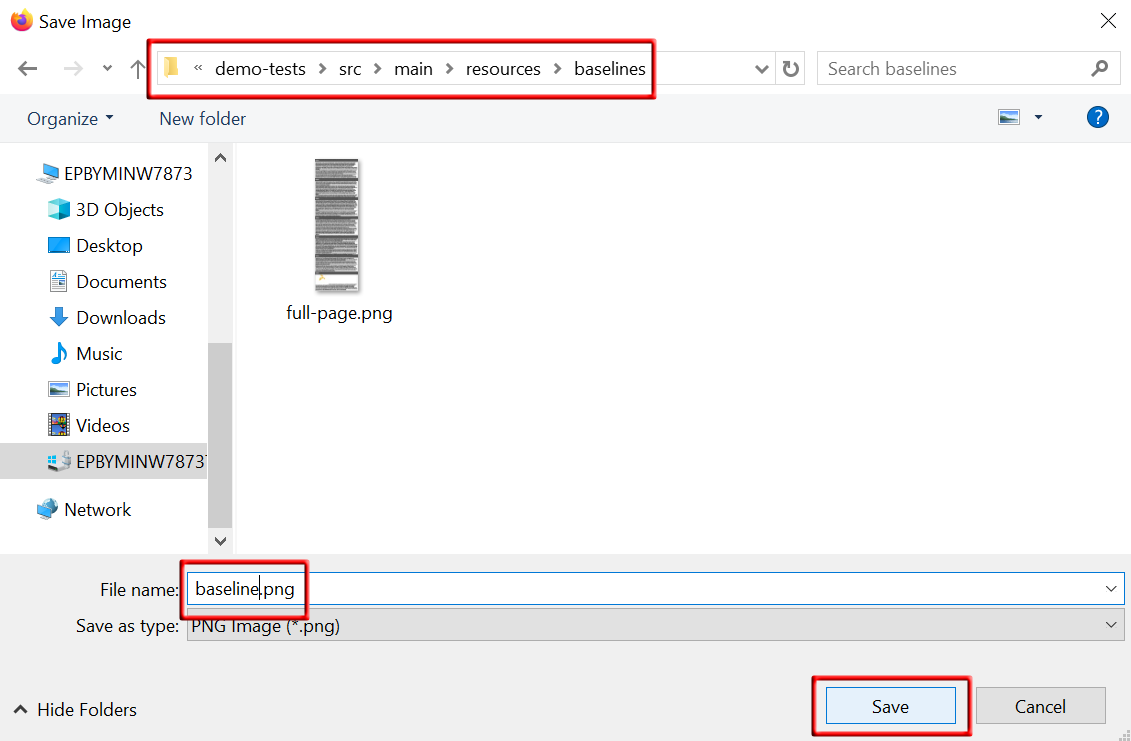Image resolution: width=1131 pixels, height=741 pixels.
Task: Open the Help question mark icon
Action: point(1097,118)
